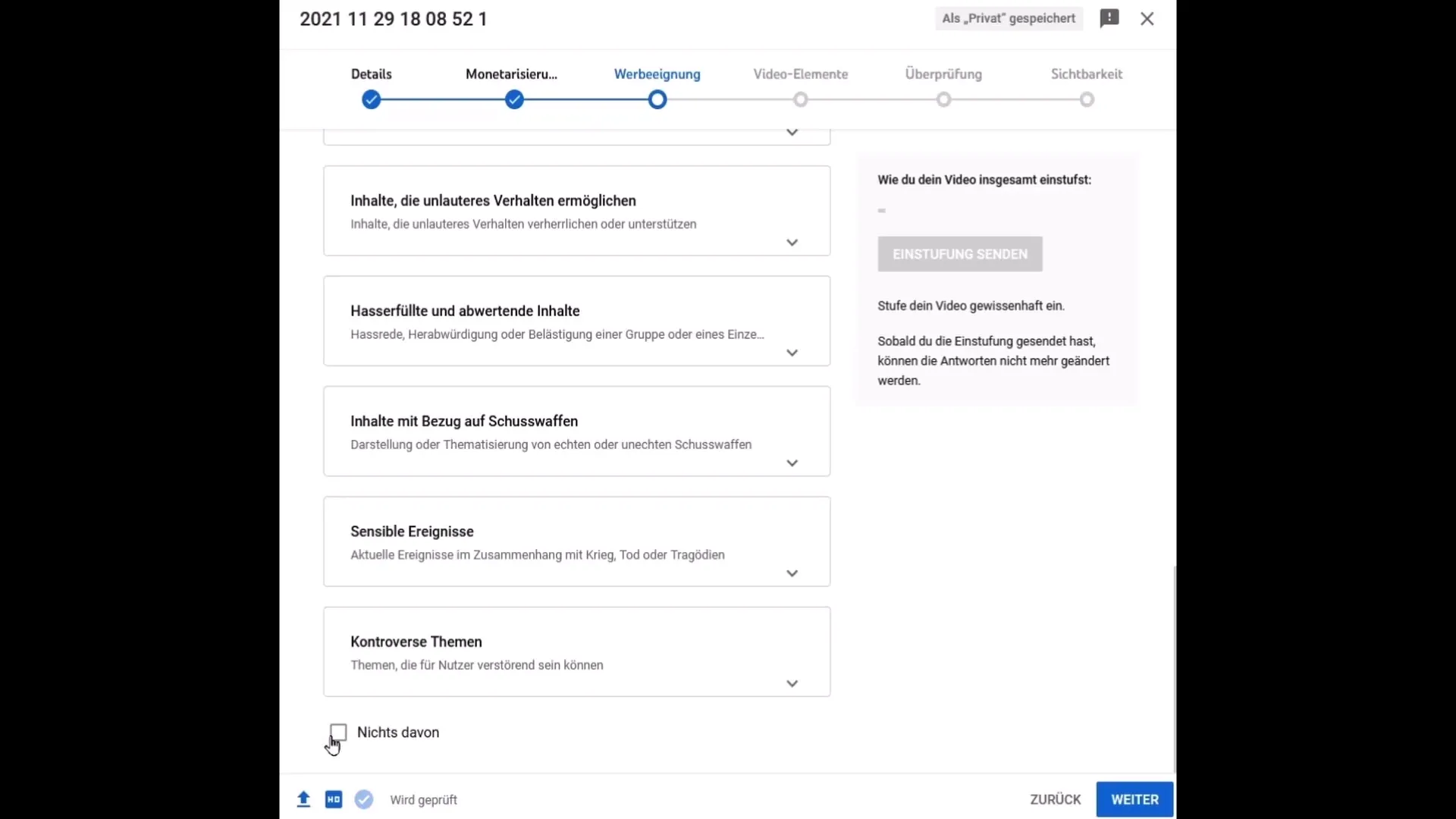
Task: Click the Sichtbarkeit step in the progress bar
Action: (x=1087, y=99)
